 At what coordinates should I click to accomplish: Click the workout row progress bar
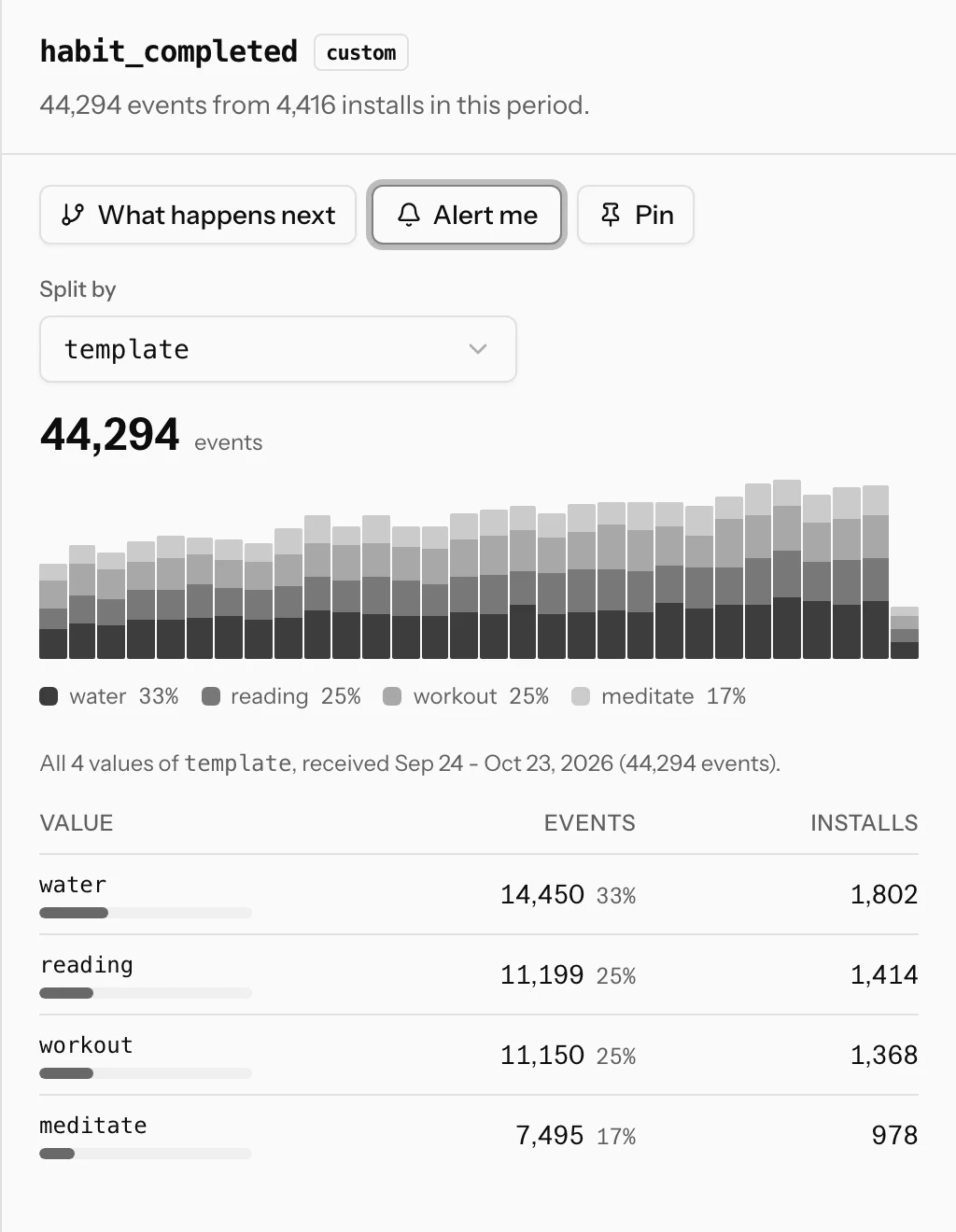(146, 1073)
